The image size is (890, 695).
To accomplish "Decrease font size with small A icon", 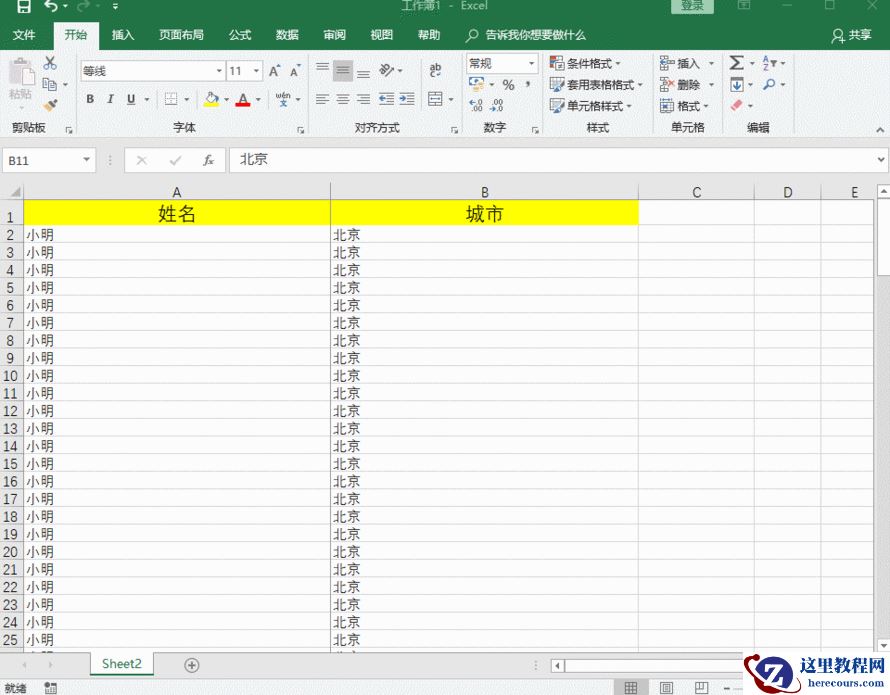I will [295, 71].
